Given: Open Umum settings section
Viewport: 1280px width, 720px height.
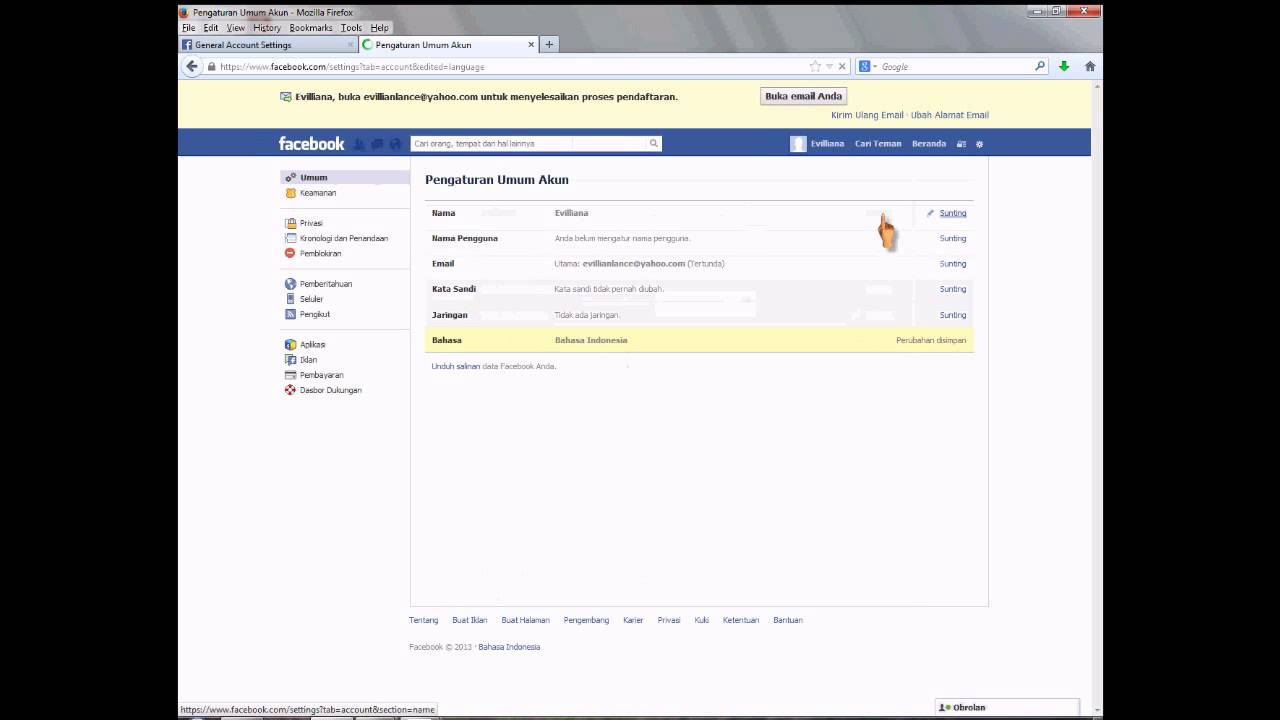Looking at the screenshot, I should click(345, 177).
